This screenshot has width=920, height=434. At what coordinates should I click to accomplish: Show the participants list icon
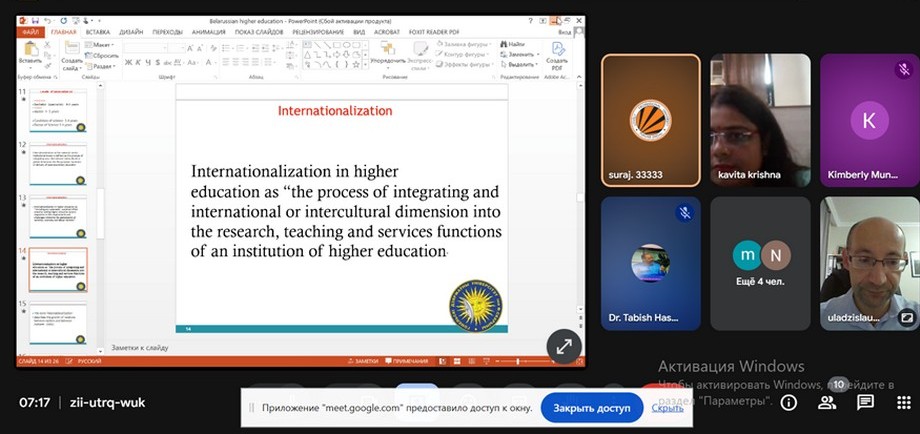point(827,402)
